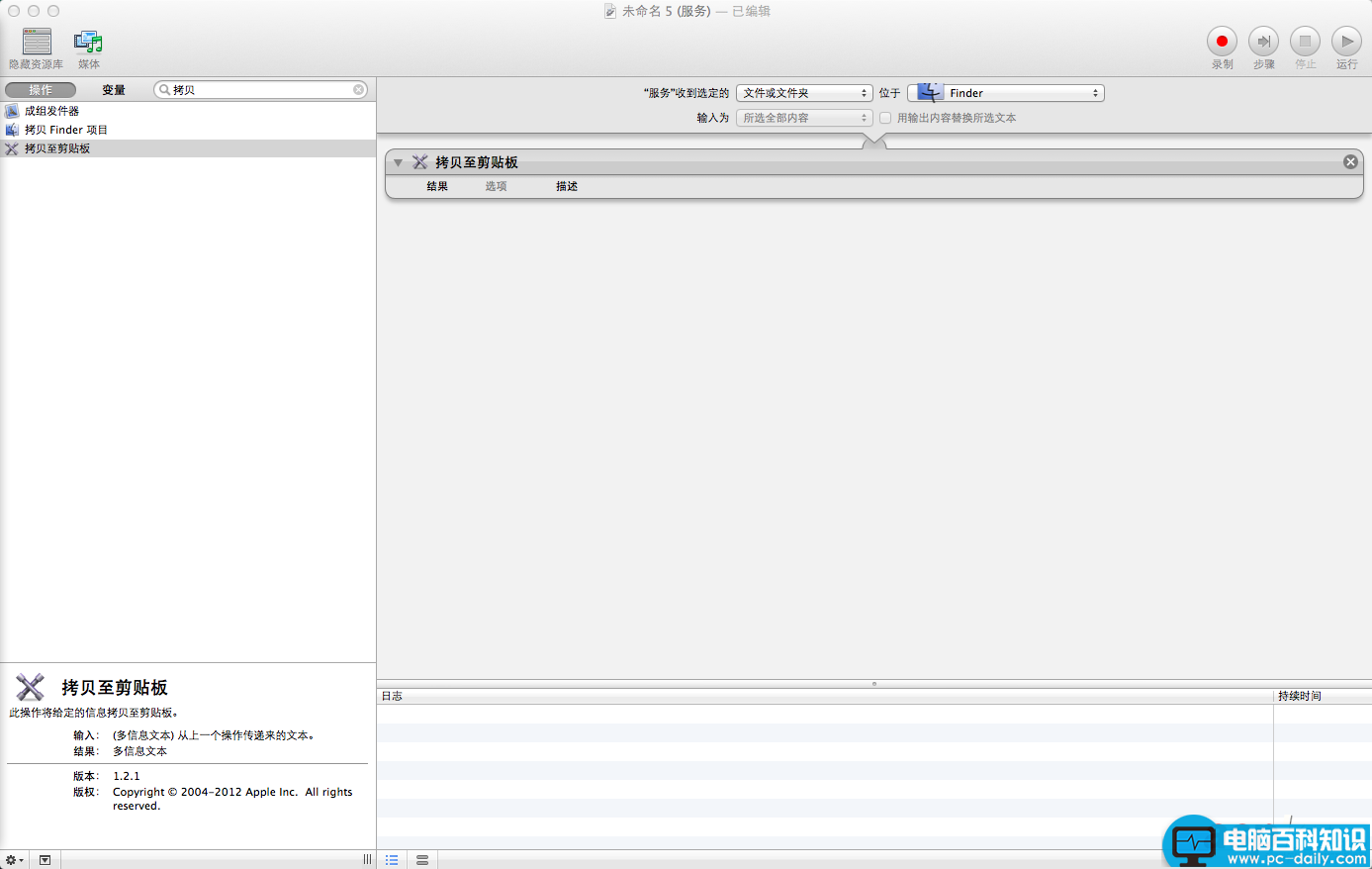
Task: Collapse the 拷贝至剪贴板 action with disclosure triangle
Action: point(399,162)
